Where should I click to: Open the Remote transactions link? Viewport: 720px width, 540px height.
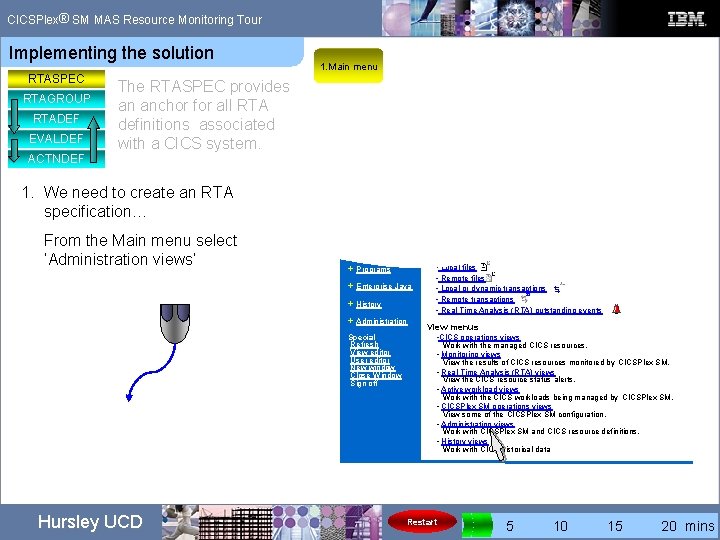[477, 299]
